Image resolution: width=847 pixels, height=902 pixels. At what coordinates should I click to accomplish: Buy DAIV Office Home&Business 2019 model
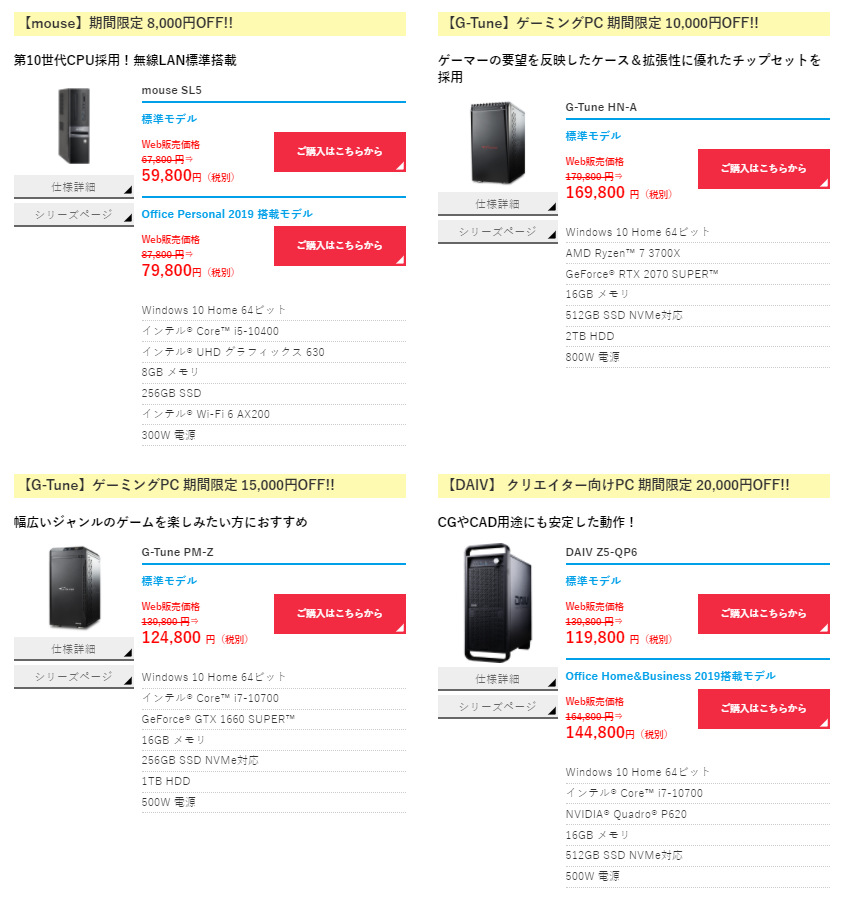point(764,709)
